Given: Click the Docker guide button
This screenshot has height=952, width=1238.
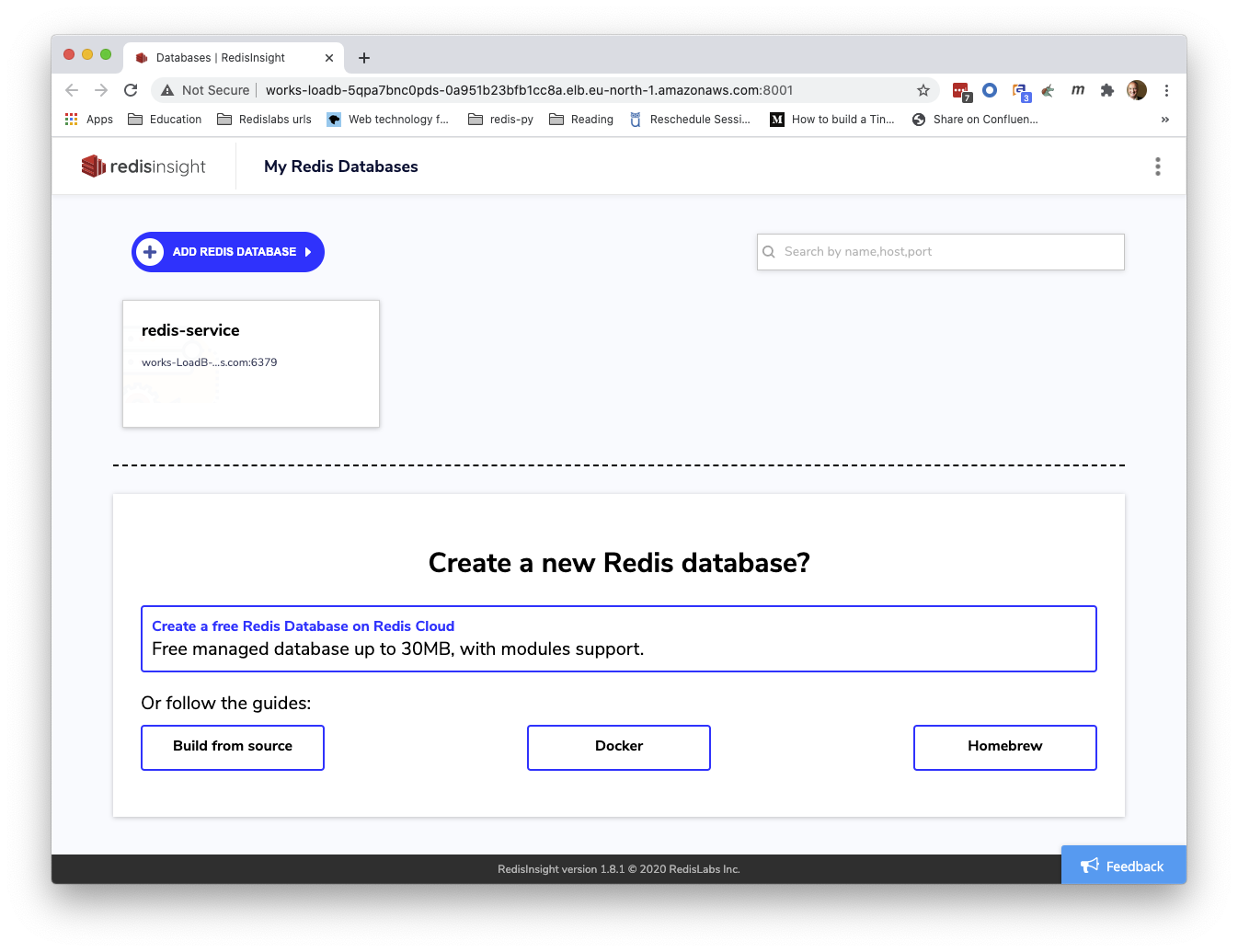Looking at the screenshot, I should (x=619, y=747).
